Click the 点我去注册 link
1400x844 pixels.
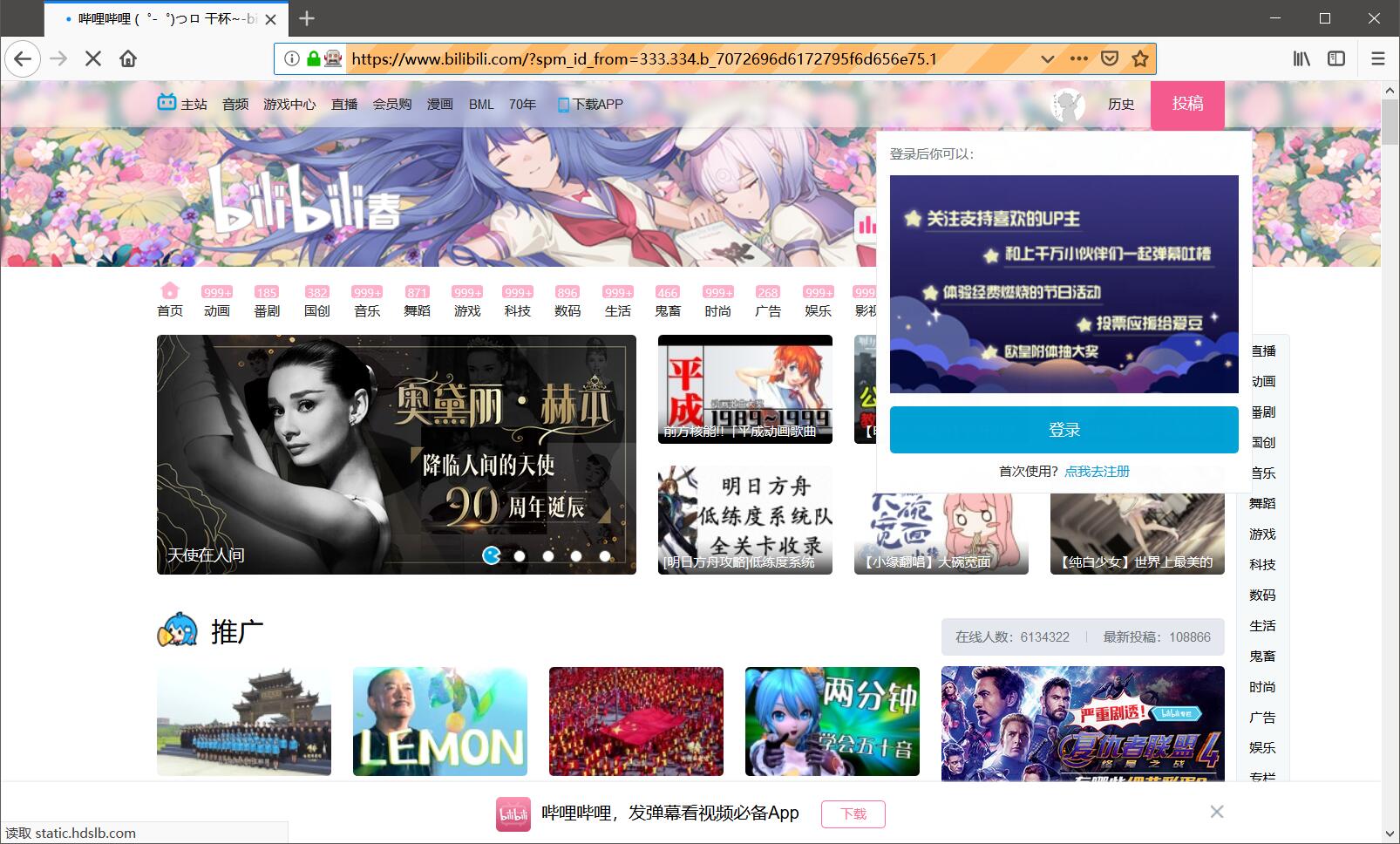pyautogui.click(x=1097, y=471)
